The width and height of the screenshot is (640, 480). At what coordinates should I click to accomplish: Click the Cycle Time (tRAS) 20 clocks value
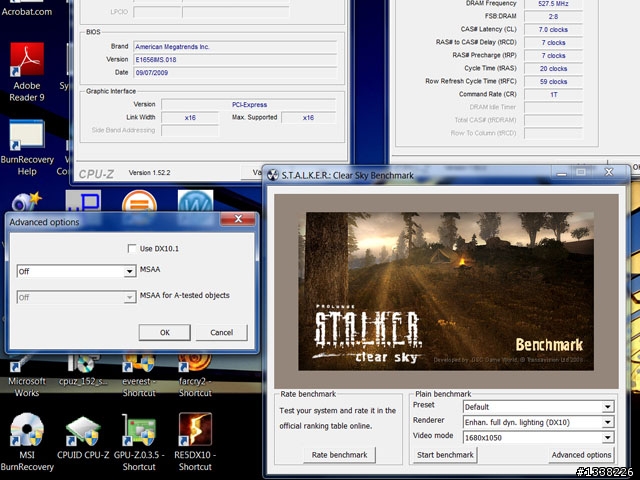[x=553, y=69]
